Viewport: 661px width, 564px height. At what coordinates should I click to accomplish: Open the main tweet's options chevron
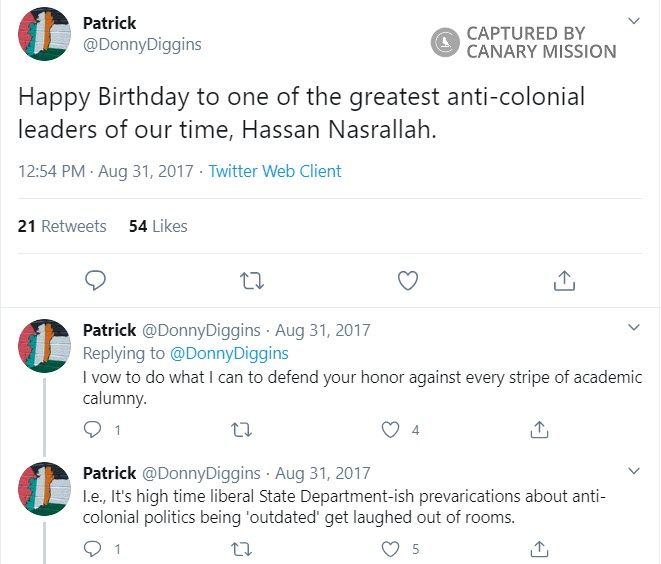633,21
